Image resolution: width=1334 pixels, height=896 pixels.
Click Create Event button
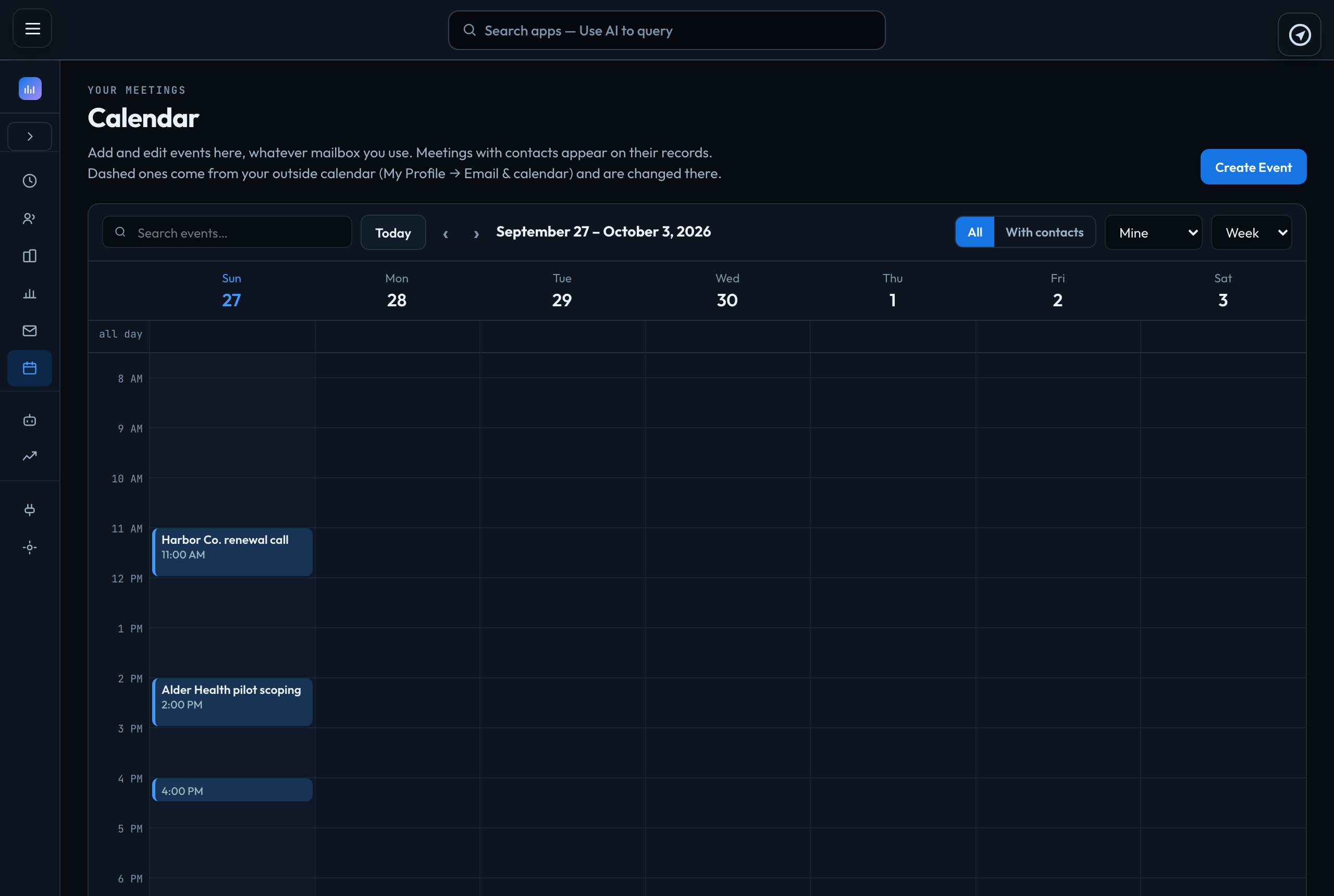1253,167
